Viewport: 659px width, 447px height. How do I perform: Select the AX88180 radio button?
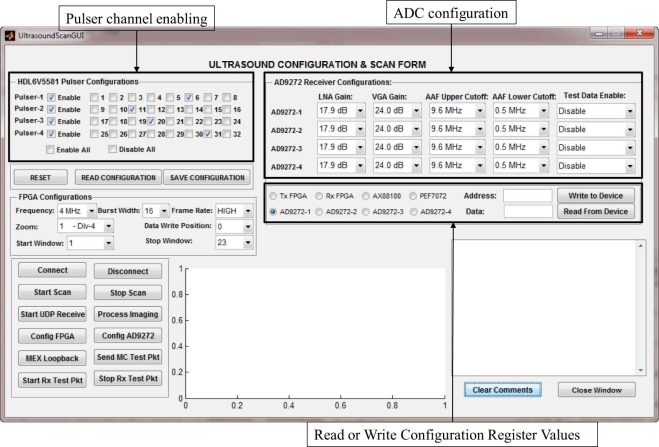pos(366,196)
